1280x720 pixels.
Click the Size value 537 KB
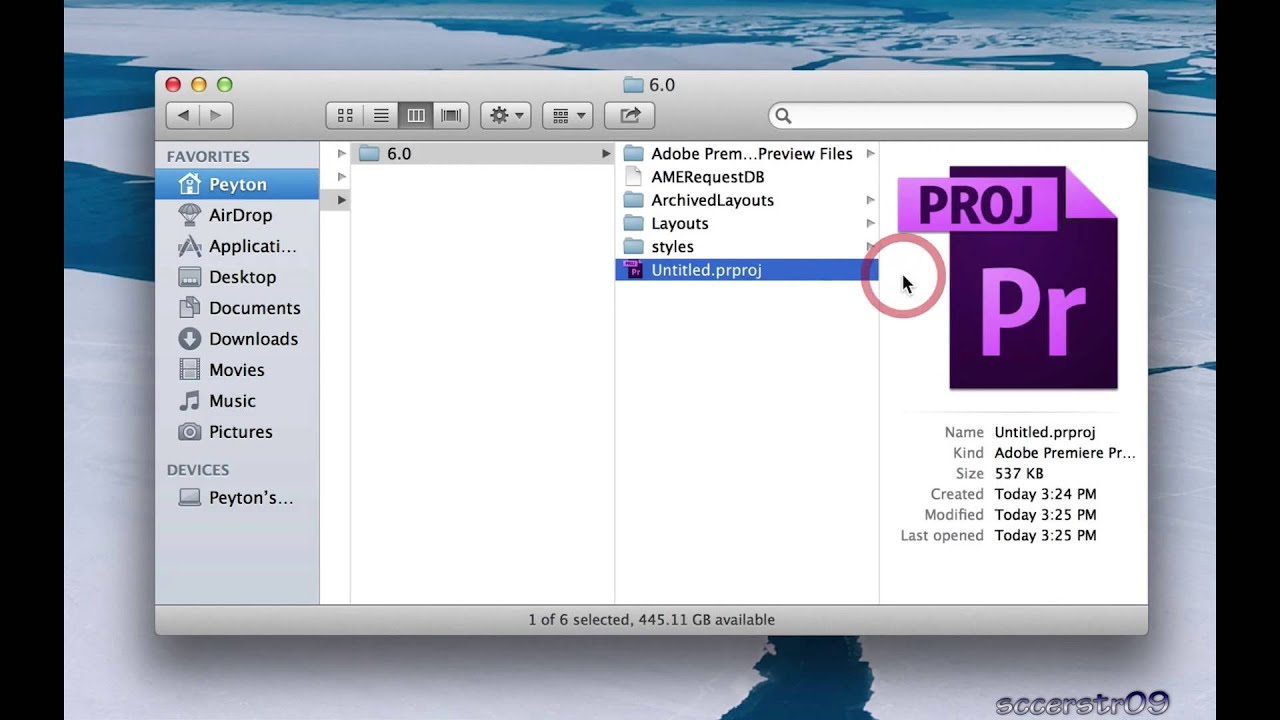[x=1019, y=474]
